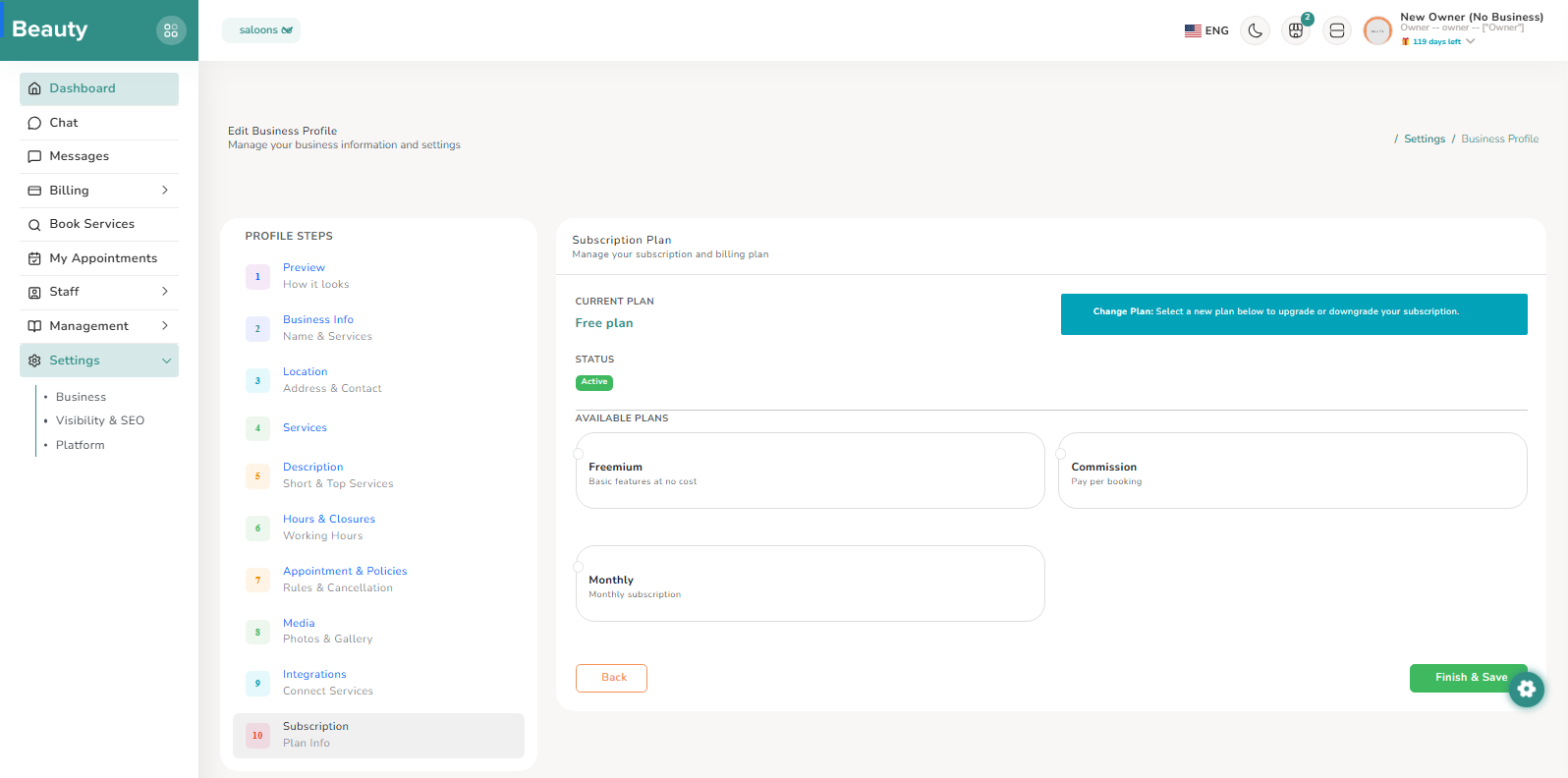This screenshot has height=778, width=1568.
Task: Expand the Staff submenu chevron
Action: click(x=164, y=292)
